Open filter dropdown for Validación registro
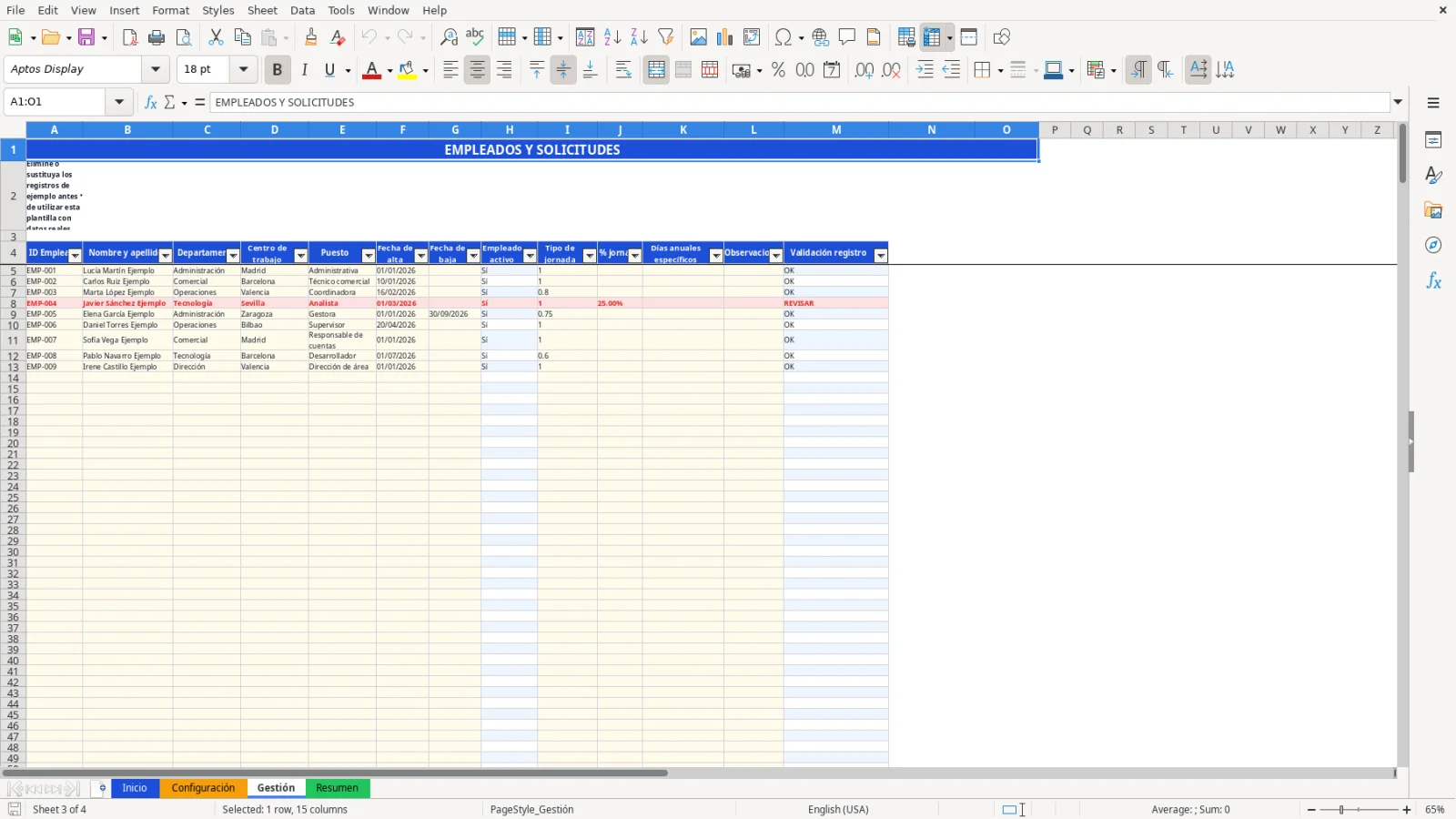 coord(881,256)
